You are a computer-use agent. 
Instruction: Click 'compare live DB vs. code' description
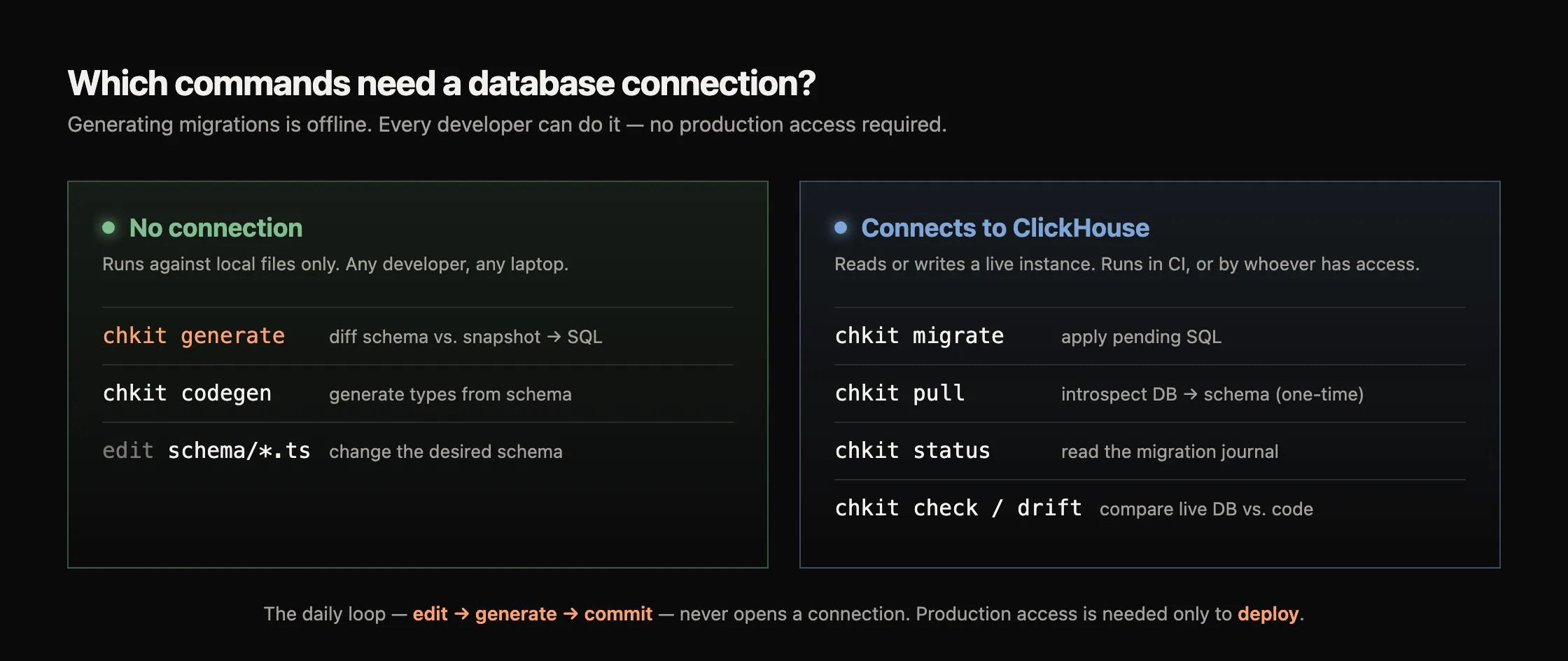click(1206, 509)
